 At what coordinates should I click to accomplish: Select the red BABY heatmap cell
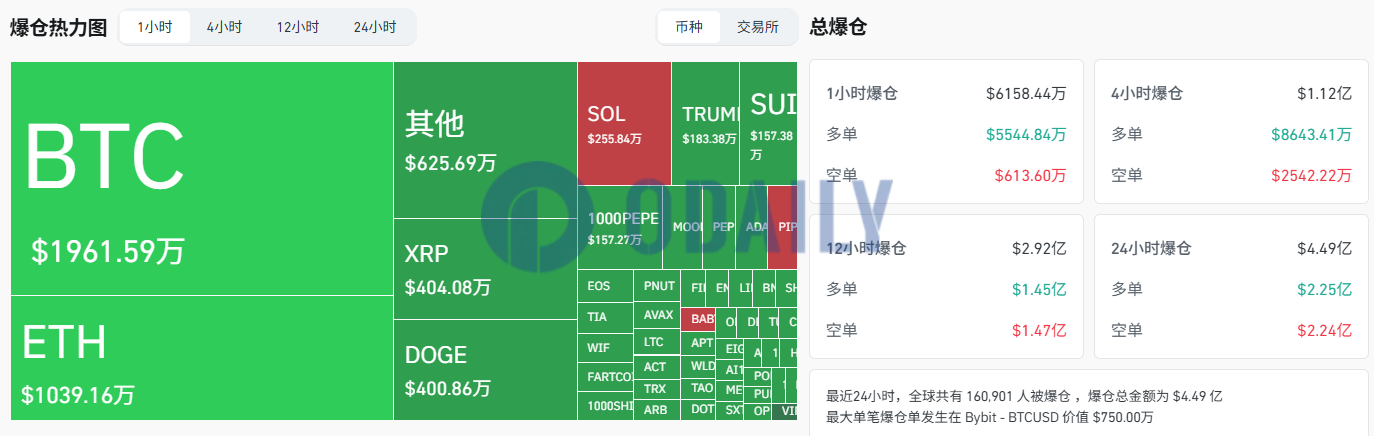(x=698, y=320)
